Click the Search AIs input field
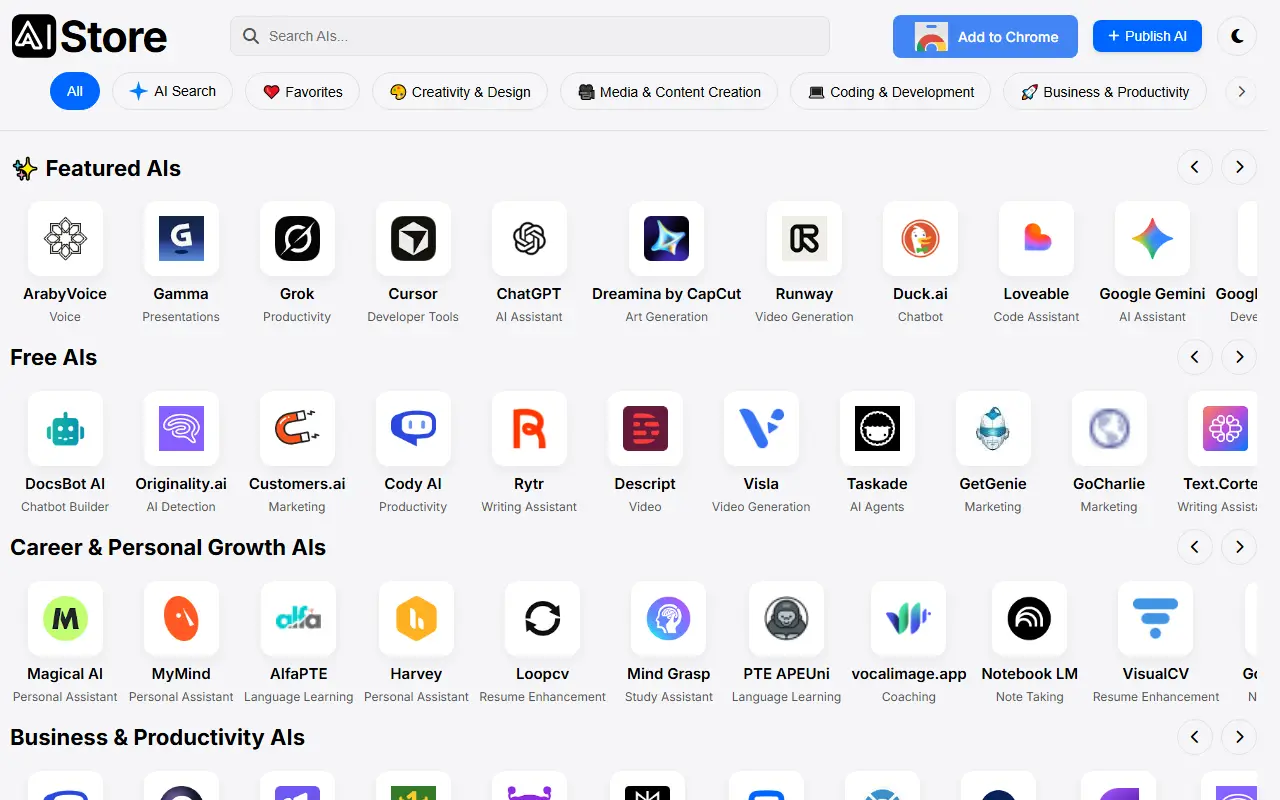 click(530, 36)
